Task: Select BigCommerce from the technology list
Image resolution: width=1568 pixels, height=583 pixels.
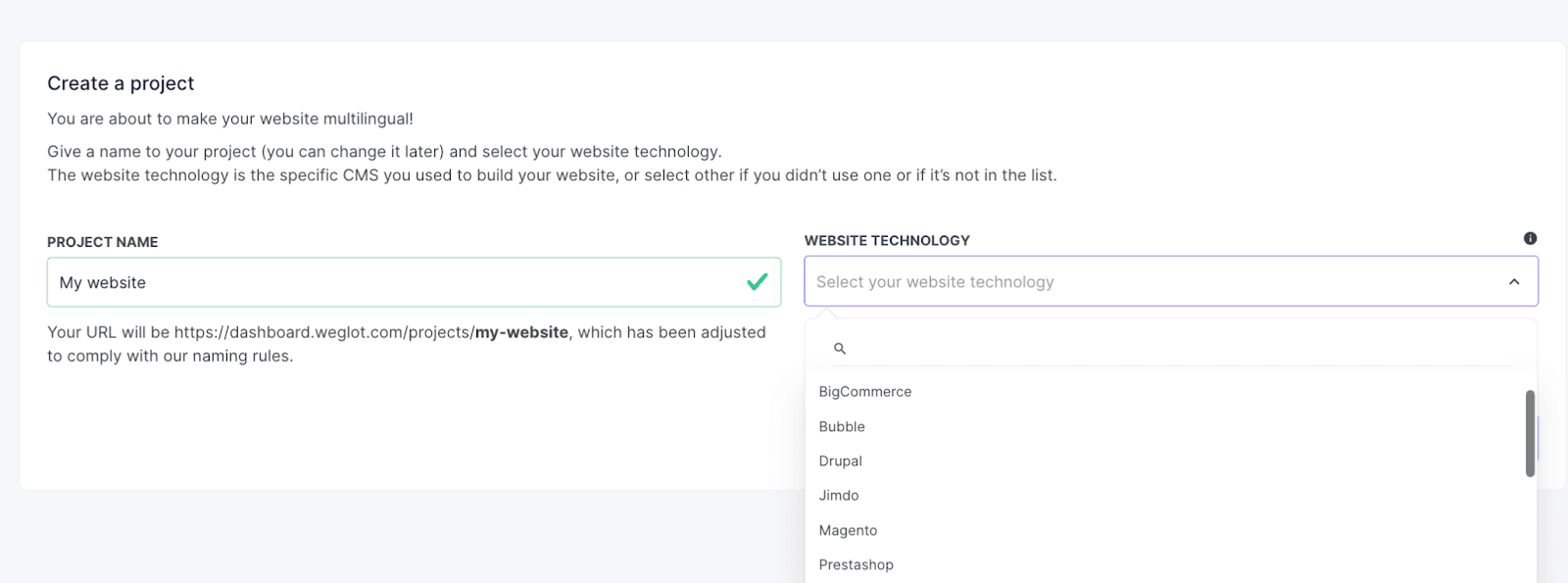Action: (x=865, y=392)
